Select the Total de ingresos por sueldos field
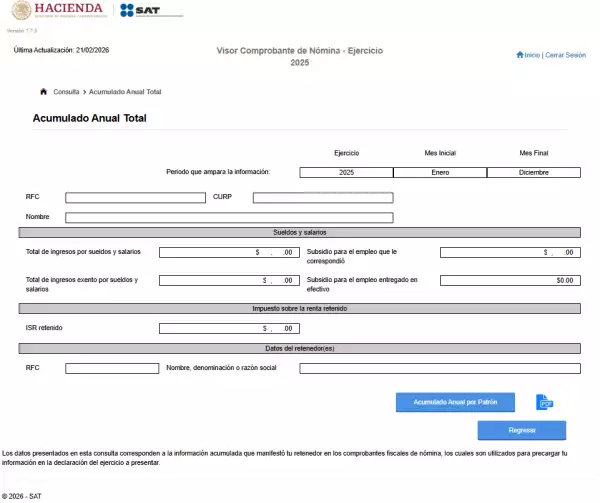600x503 pixels. point(229,252)
